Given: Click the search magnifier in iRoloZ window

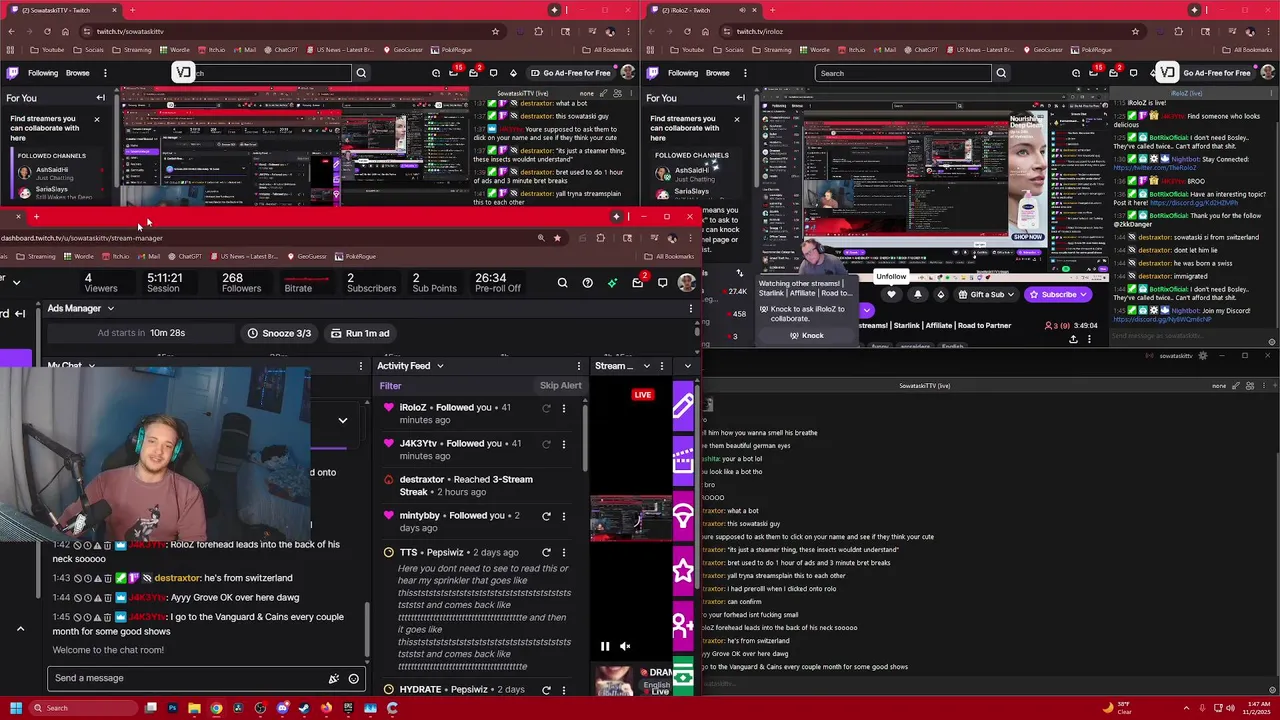Looking at the screenshot, I should pos(1001,73).
